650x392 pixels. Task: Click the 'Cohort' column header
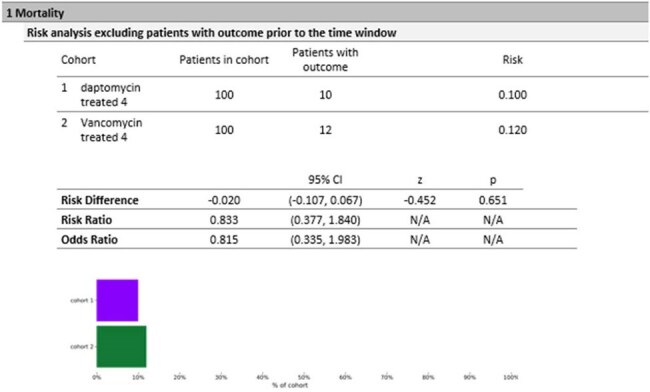pyautogui.click(x=78, y=60)
